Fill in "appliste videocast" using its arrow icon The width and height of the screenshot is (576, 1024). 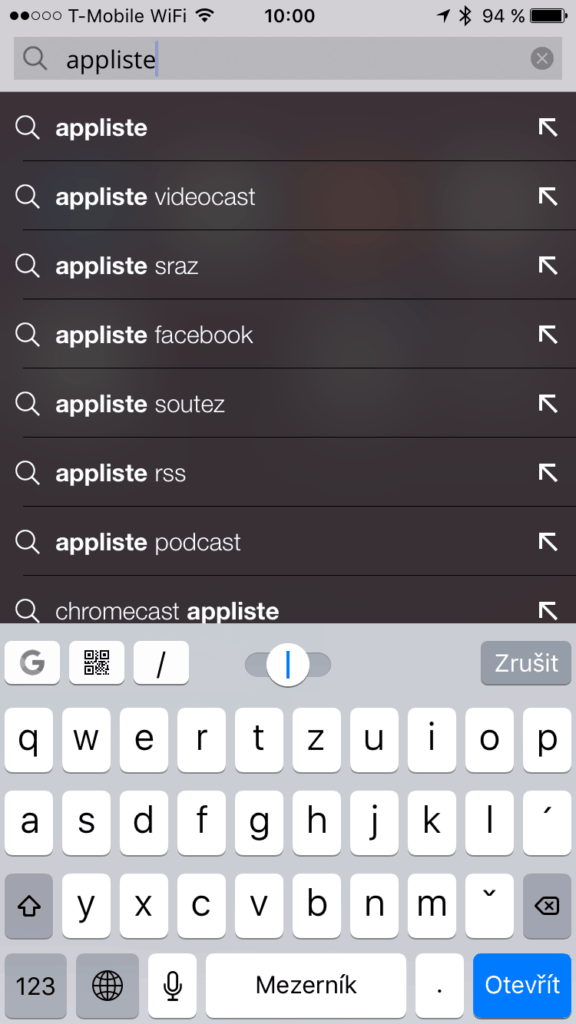pyautogui.click(x=548, y=197)
